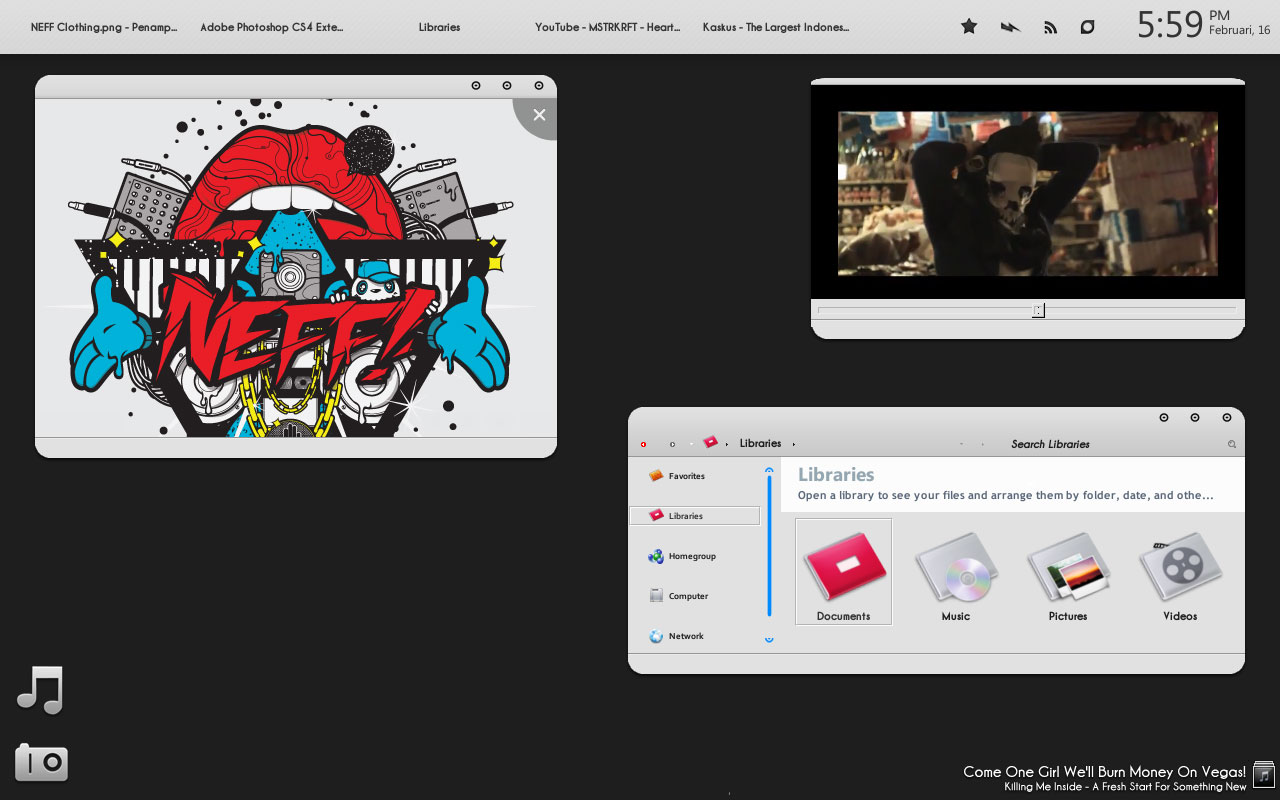The height and width of the screenshot is (800, 1280).
Task: Click the RSS feed icon in top bar
Action: (1050, 28)
